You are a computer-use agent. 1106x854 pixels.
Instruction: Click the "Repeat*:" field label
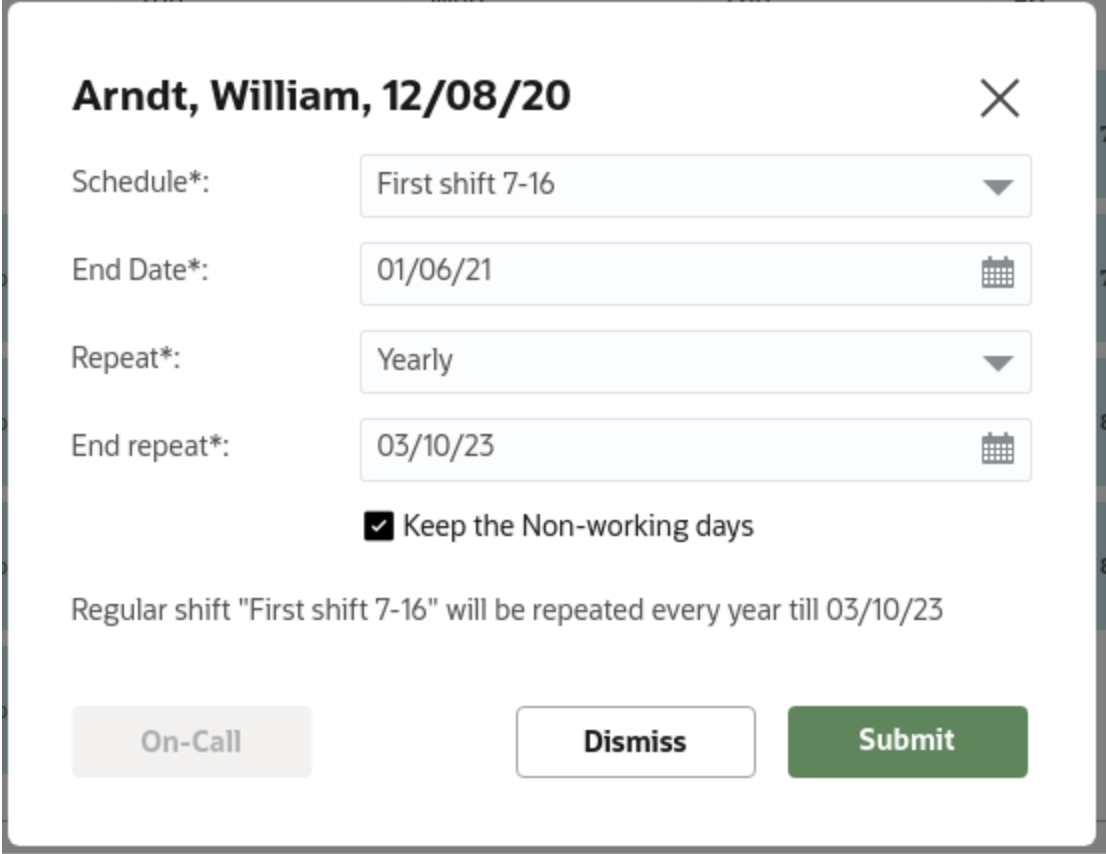click(x=126, y=358)
